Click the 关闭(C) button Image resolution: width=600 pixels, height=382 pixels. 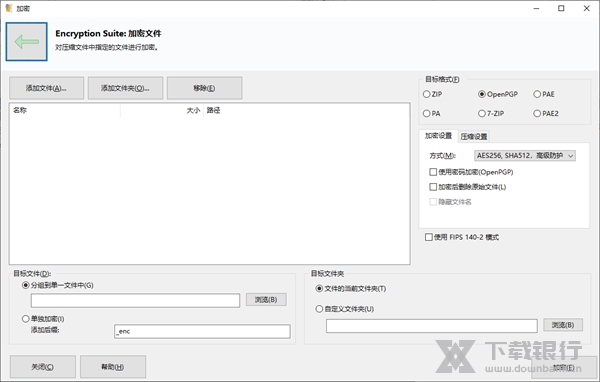click(x=42, y=367)
